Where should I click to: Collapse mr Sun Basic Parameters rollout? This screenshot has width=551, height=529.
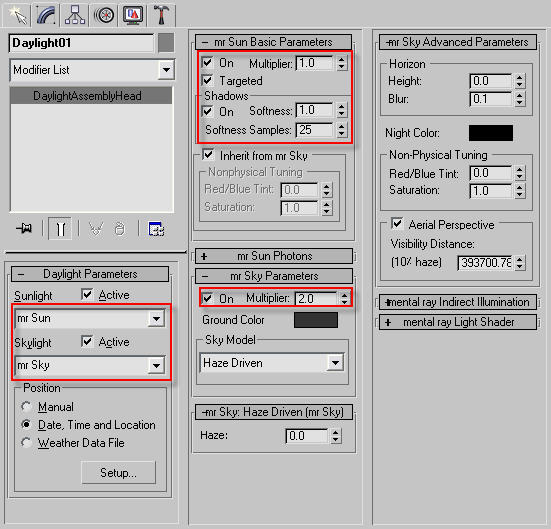click(x=273, y=42)
